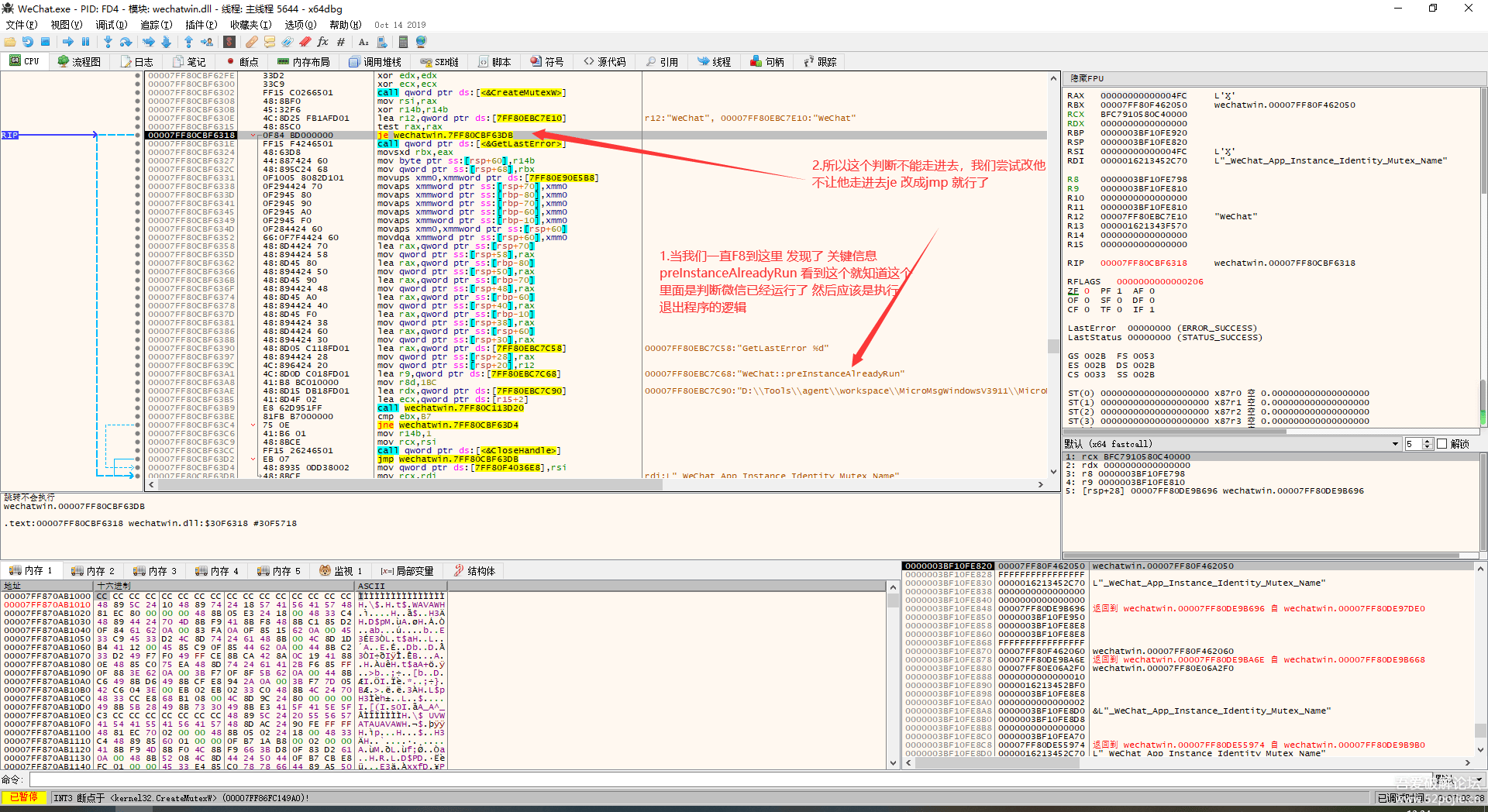Click the Open file folder icon
The image size is (1488, 812).
click(x=10, y=42)
